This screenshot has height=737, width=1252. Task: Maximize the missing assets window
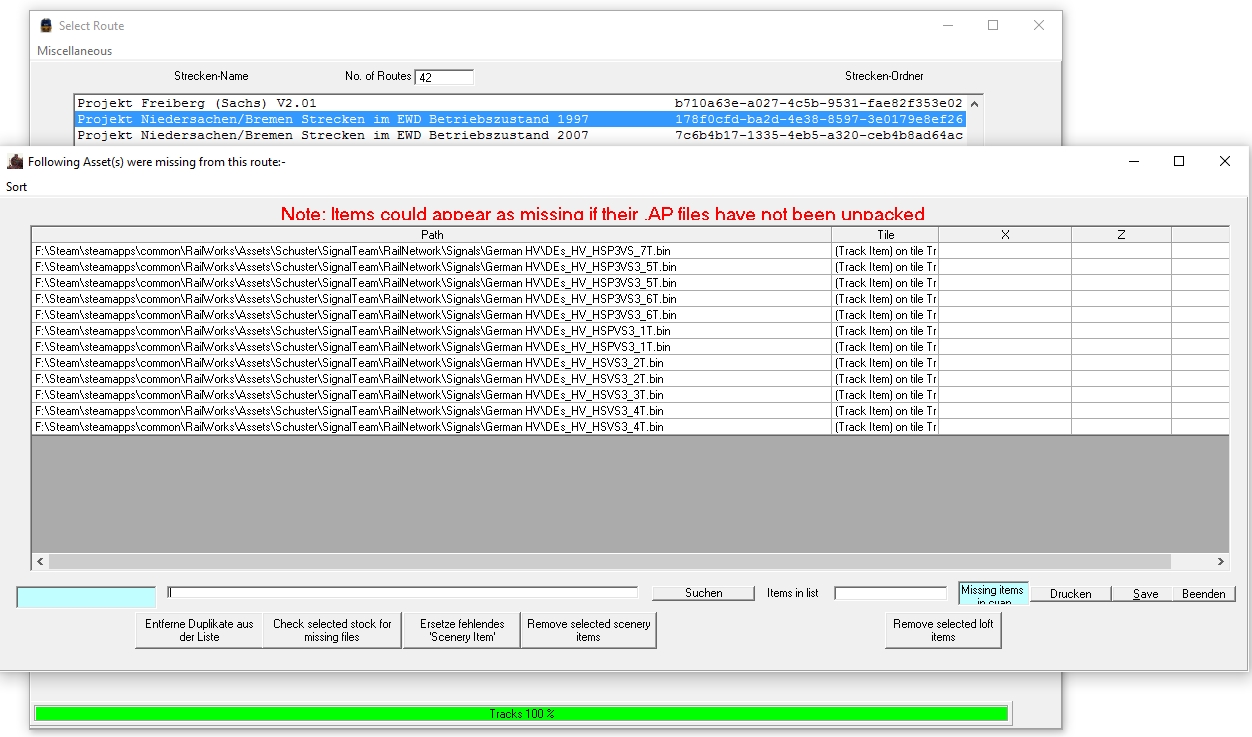click(1179, 161)
